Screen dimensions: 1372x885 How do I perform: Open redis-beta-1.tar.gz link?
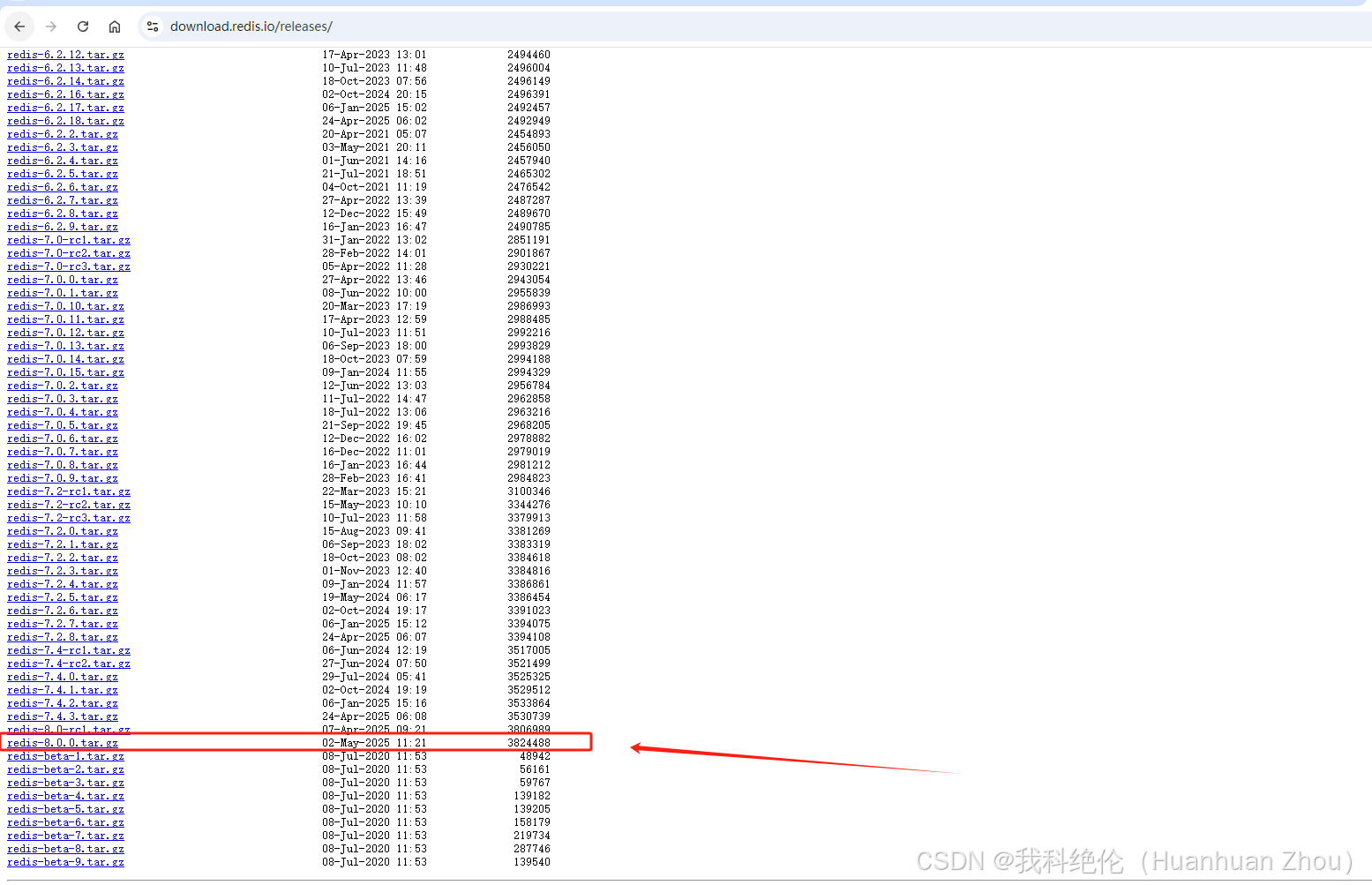tap(65, 756)
